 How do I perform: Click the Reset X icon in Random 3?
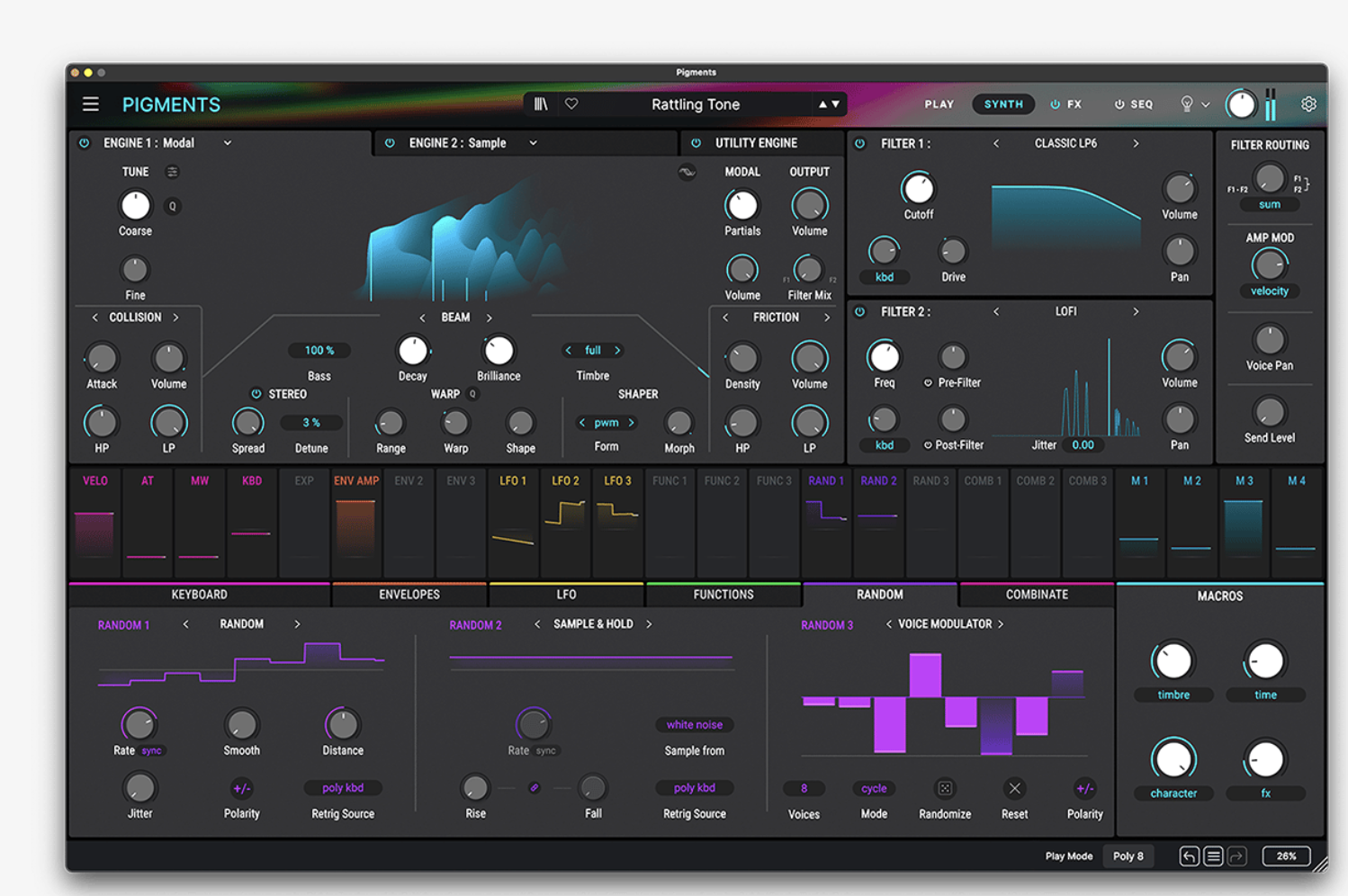[x=1014, y=788]
